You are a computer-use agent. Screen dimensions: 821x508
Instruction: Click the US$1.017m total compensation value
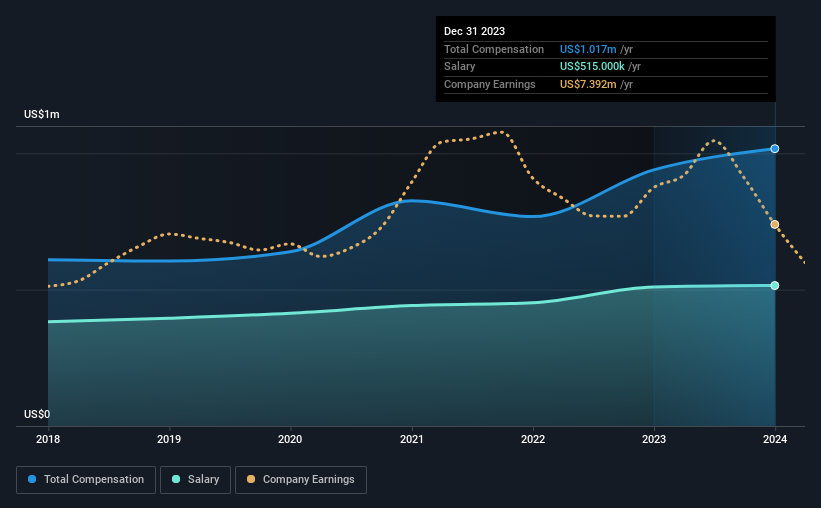tap(588, 49)
